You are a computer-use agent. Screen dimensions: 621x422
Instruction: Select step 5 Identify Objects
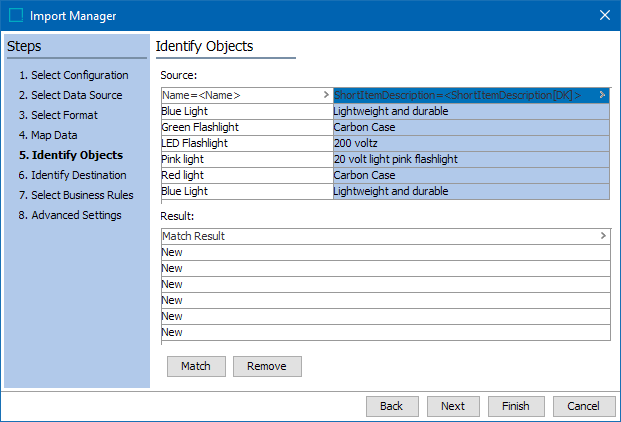(71, 155)
